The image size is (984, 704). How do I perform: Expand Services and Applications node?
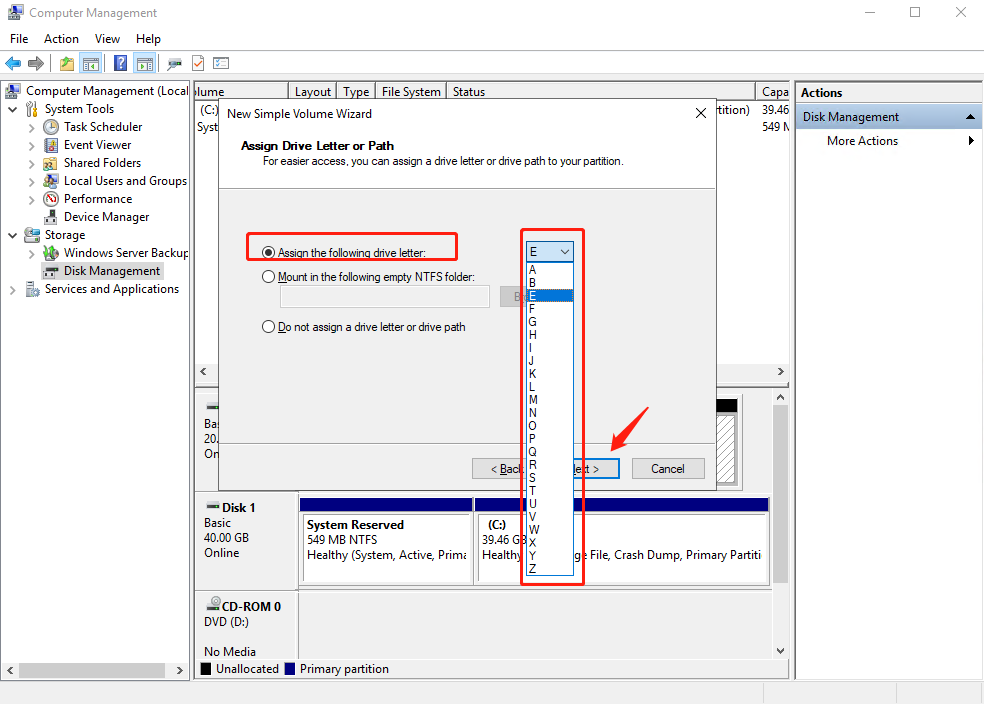coord(13,290)
